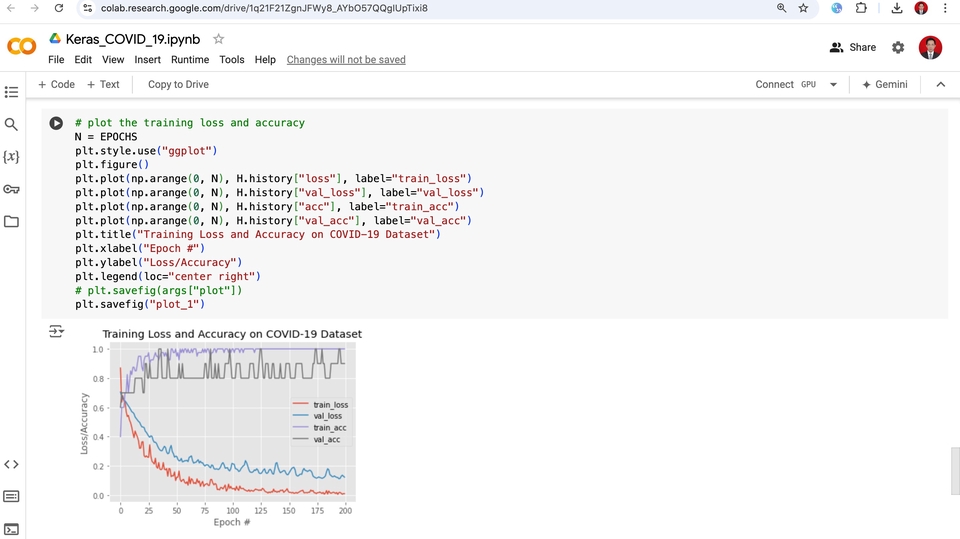
Task: Open the Runtime menu
Action: point(190,60)
